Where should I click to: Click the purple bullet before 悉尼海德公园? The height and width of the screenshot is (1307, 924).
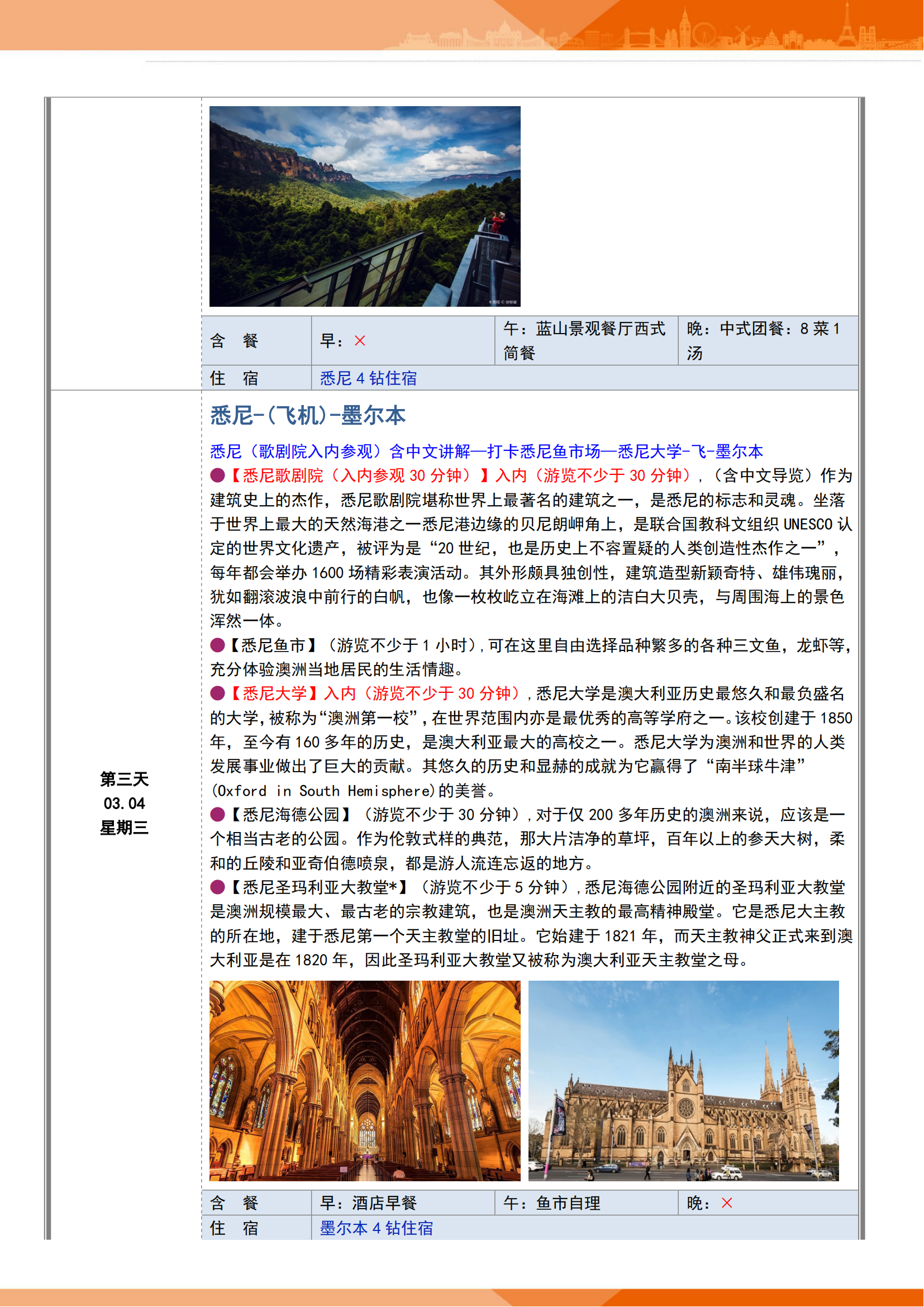(217, 814)
